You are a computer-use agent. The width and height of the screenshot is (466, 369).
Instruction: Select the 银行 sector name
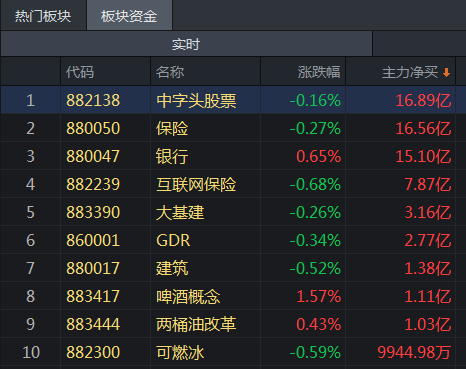tap(172, 156)
